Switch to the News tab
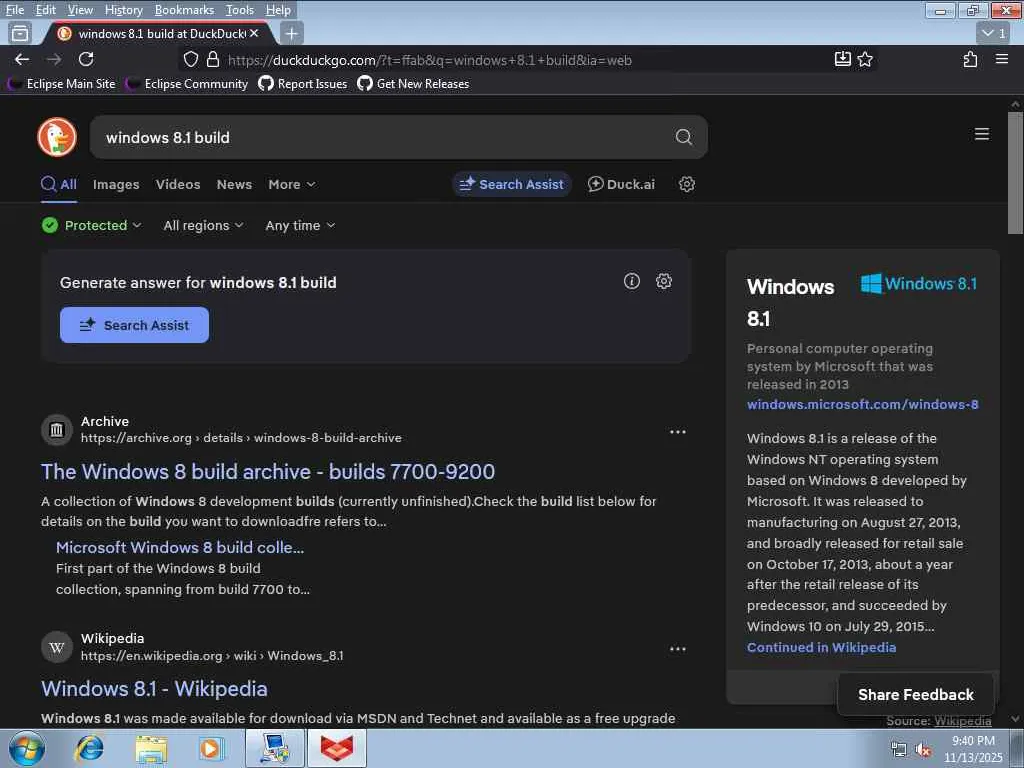Image resolution: width=1024 pixels, height=768 pixels. (234, 185)
